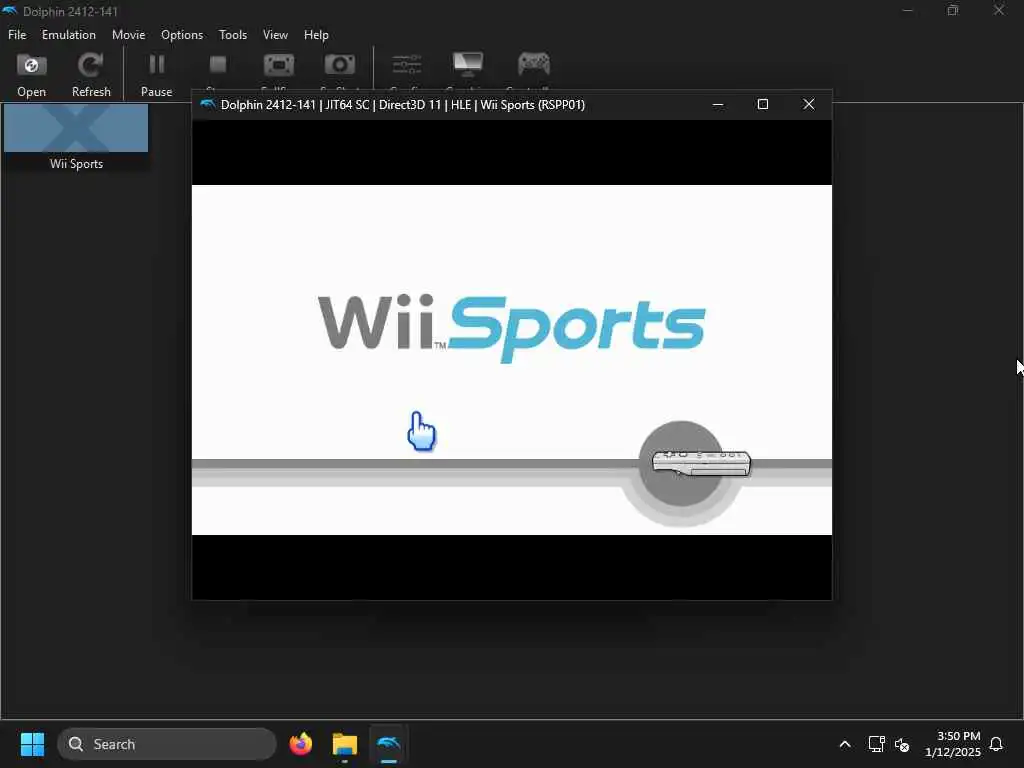Image resolution: width=1024 pixels, height=768 pixels.
Task: Open a game file via Open toolbar button
Action: point(31,75)
